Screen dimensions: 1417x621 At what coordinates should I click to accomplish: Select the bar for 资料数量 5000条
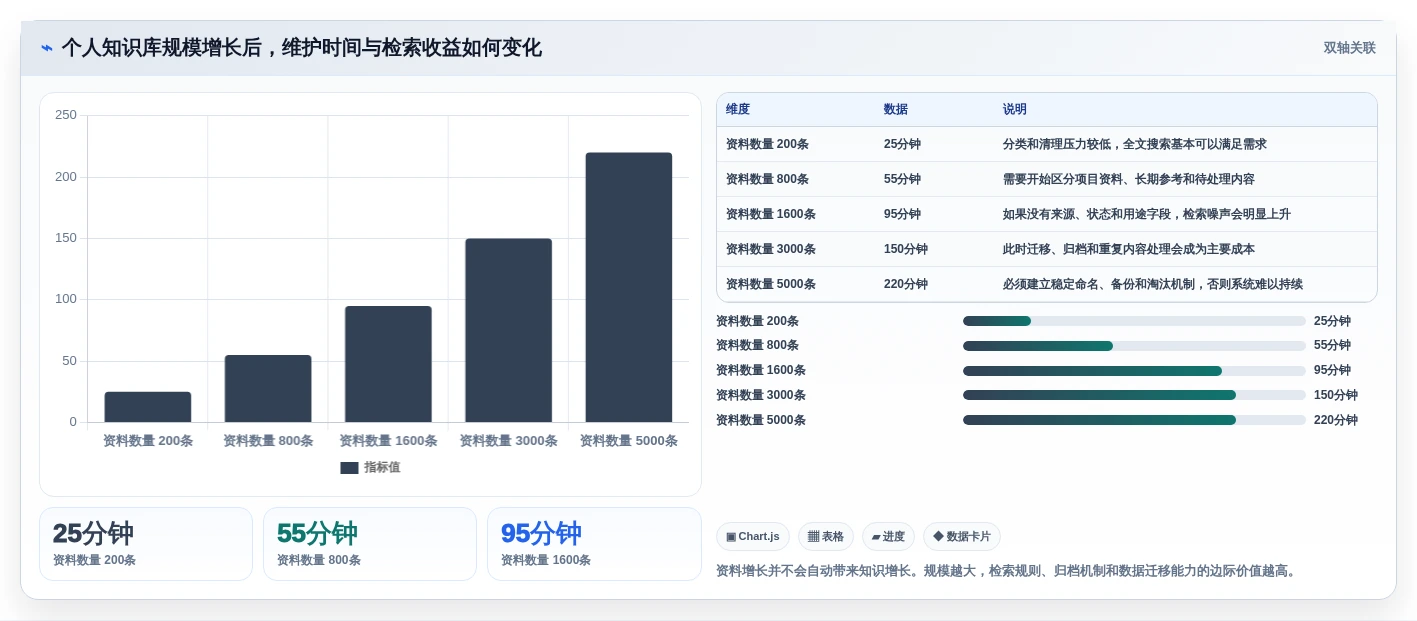point(629,287)
